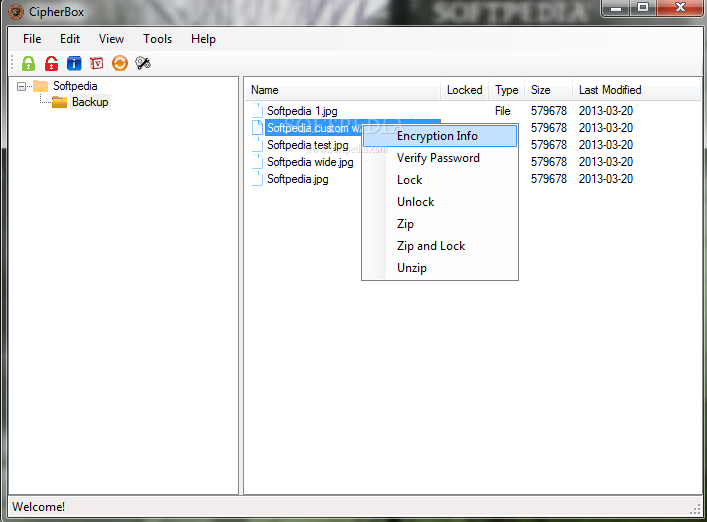Select the Backup folder label in the tree
This screenshot has width=707, height=522.
point(90,102)
